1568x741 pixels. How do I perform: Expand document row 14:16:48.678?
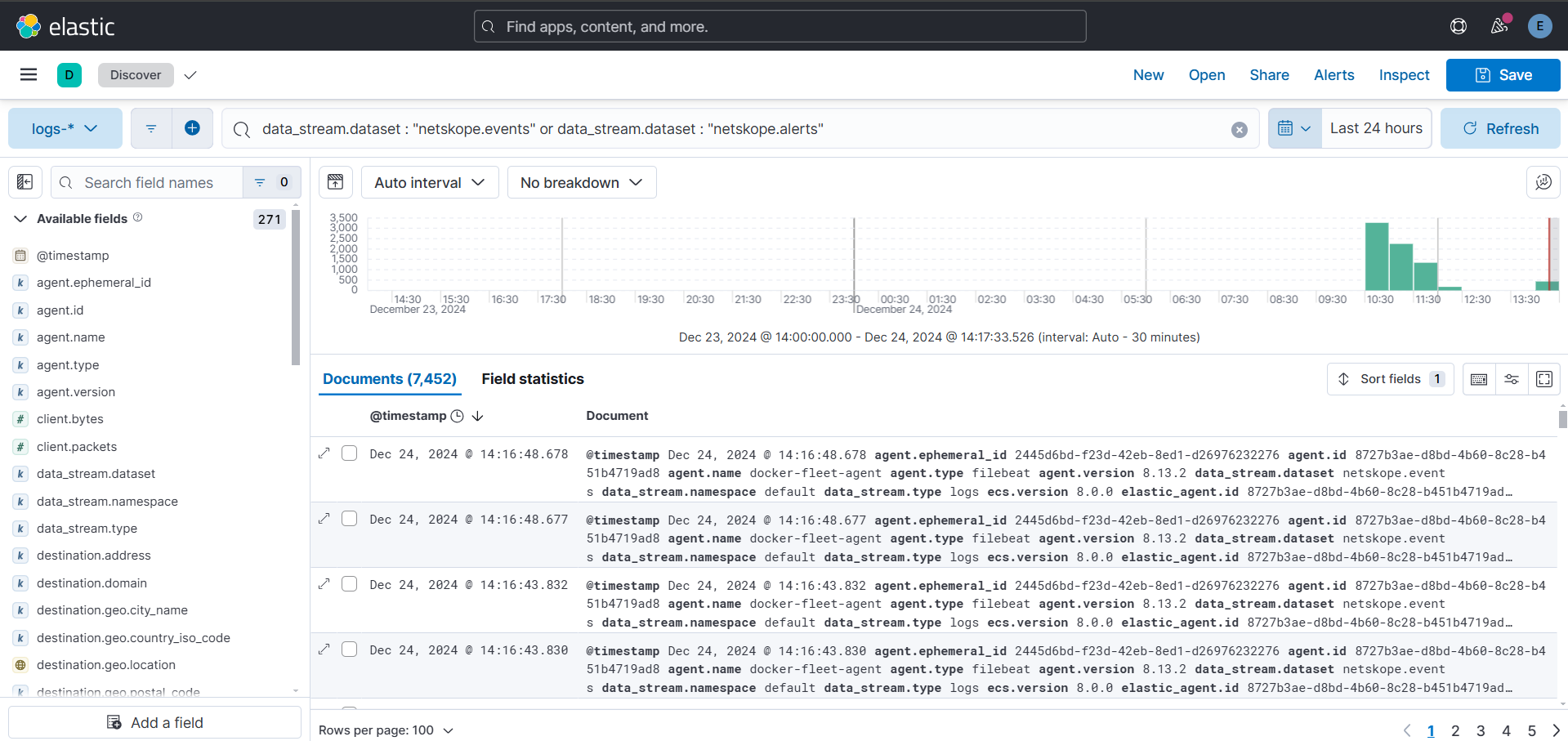pyautogui.click(x=324, y=453)
